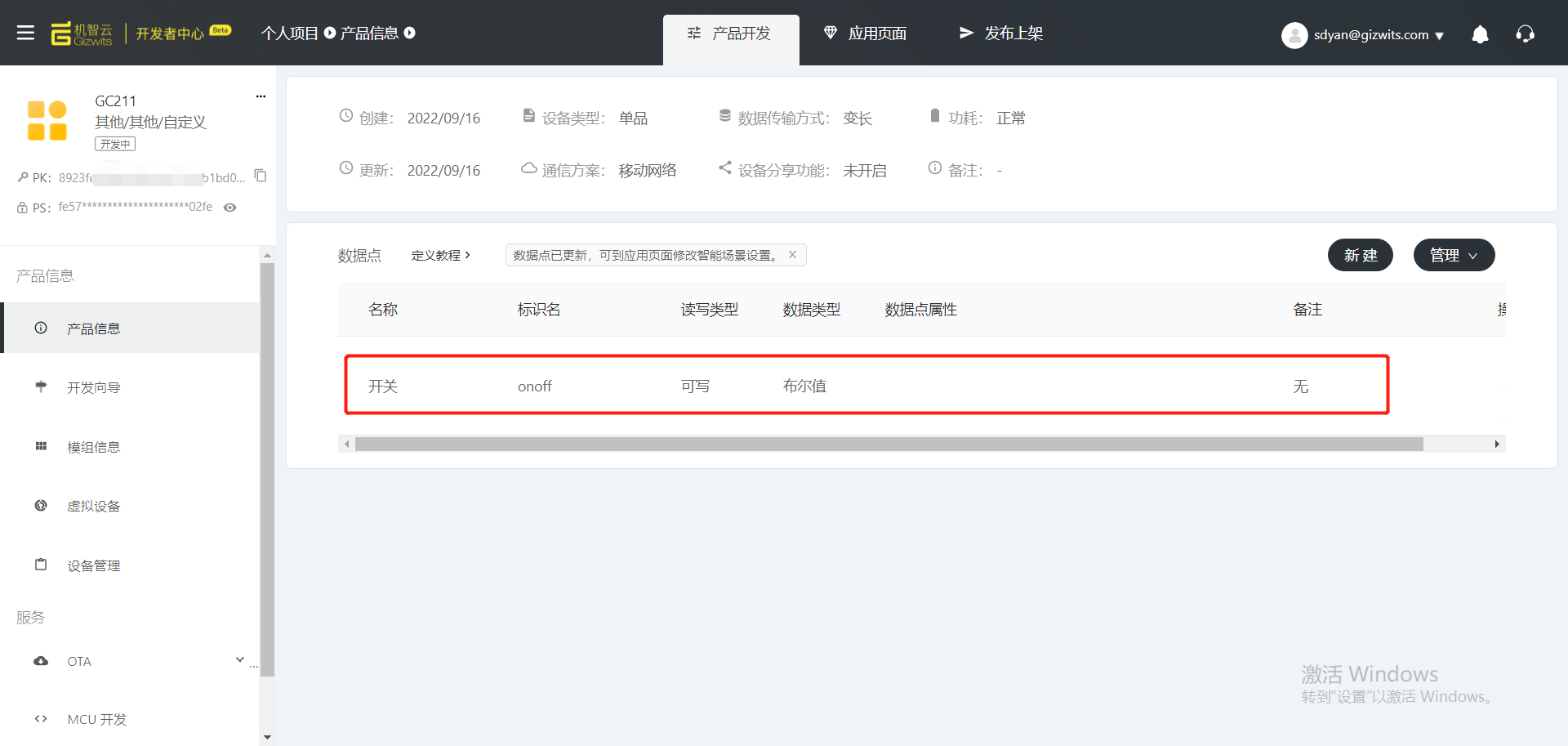Click the 虚拟设备 globe icon
The height and width of the screenshot is (746, 1568).
[x=41, y=505]
